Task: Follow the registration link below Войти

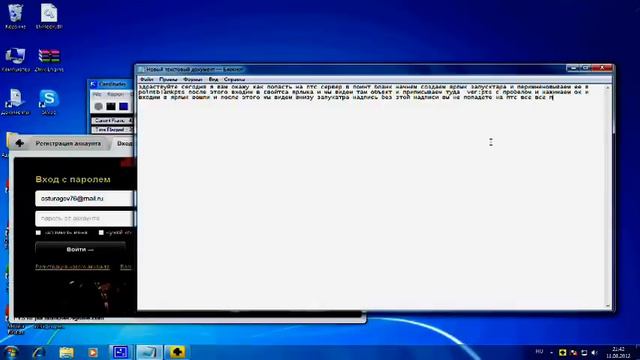Action: [x=72, y=267]
